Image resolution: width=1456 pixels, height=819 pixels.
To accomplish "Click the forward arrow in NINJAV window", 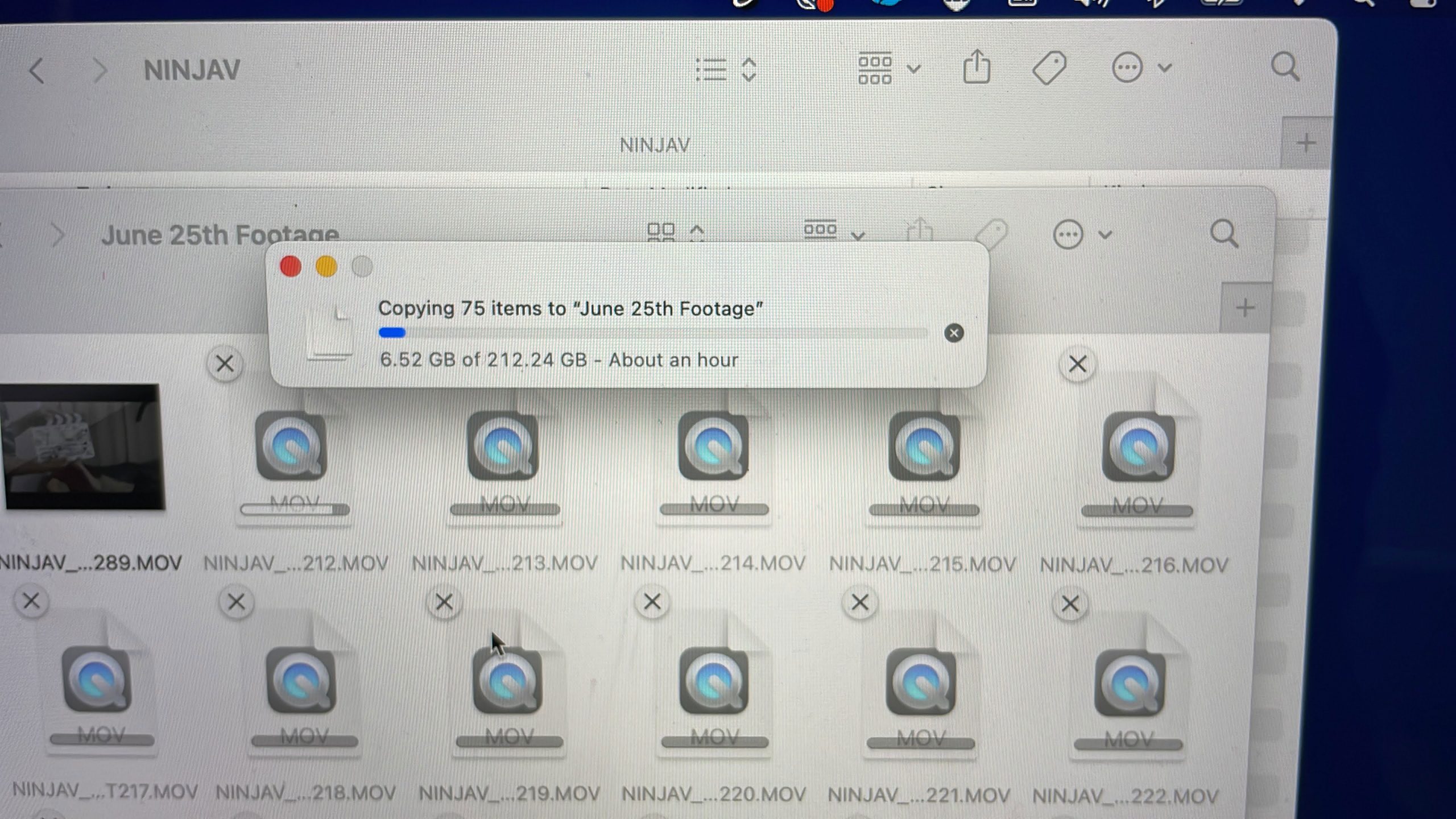I will [100, 71].
